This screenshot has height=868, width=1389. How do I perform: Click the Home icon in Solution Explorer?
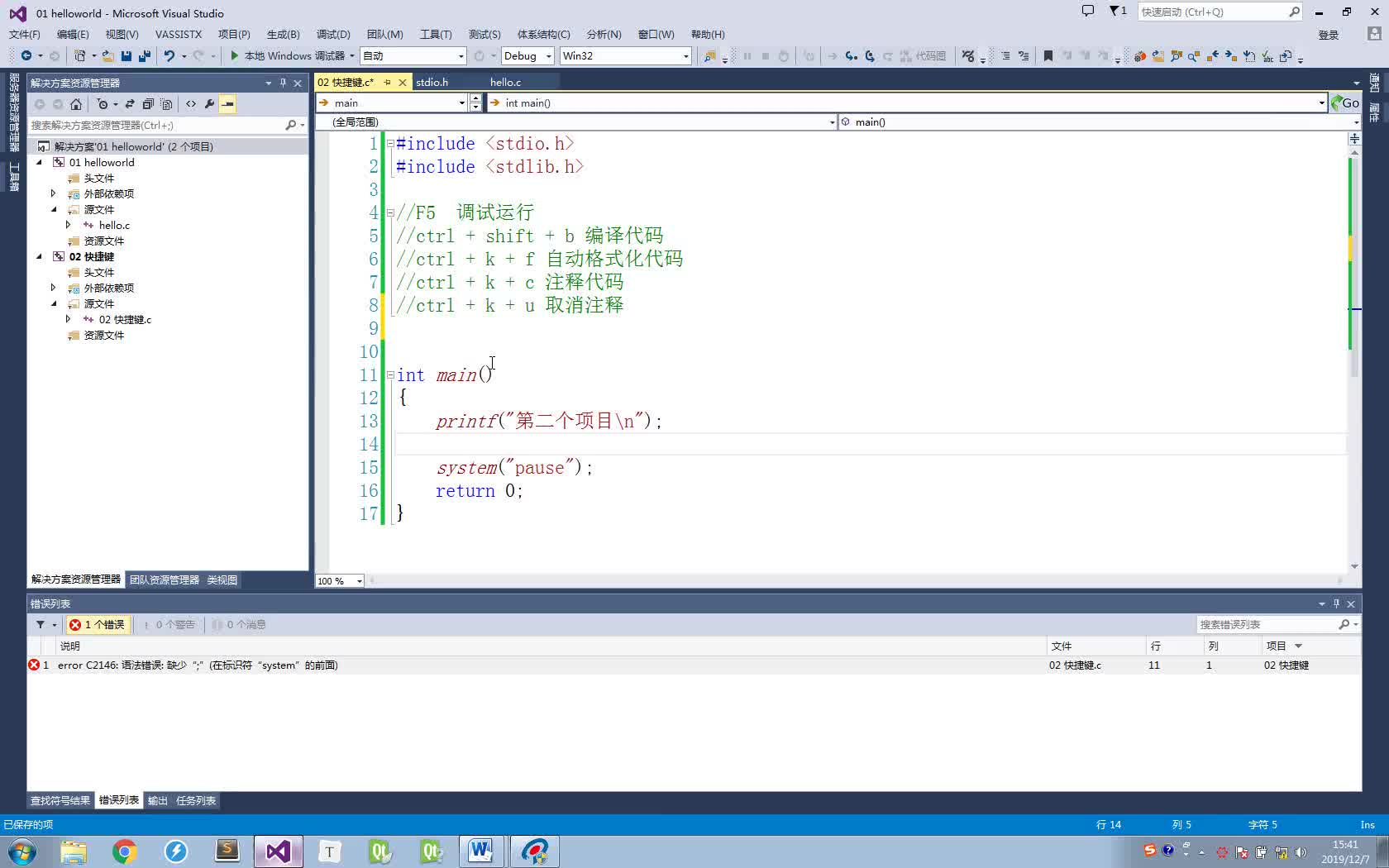point(76,103)
